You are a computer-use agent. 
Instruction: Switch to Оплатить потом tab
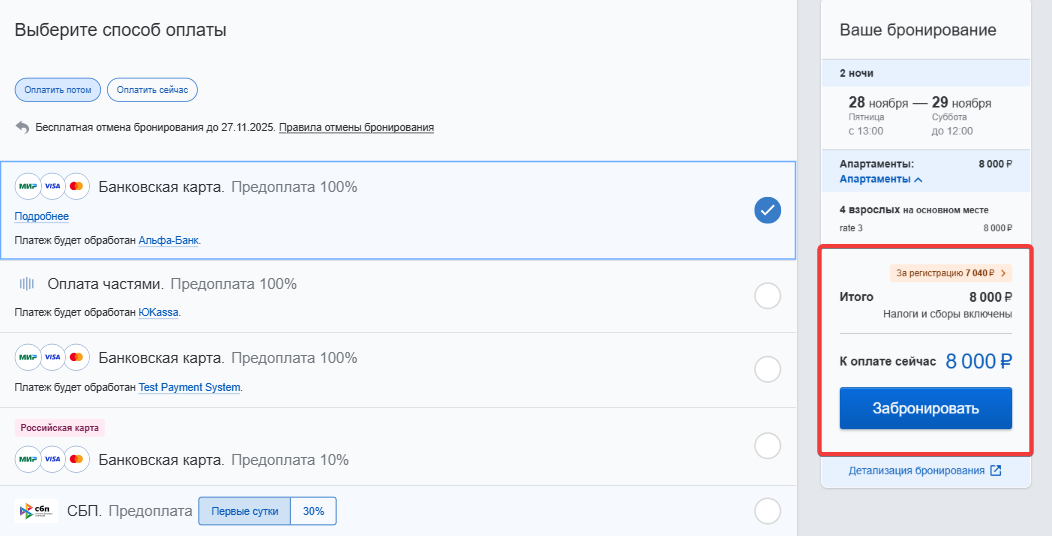coord(58,90)
